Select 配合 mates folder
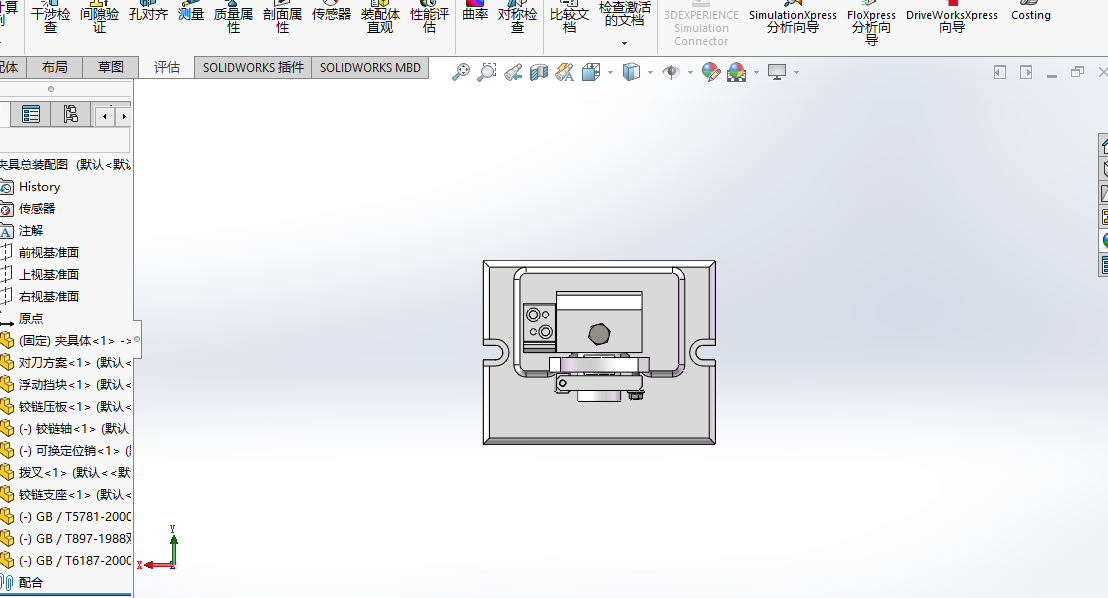Image resolution: width=1108 pixels, height=598 pixels. click(x=30, y=582)
